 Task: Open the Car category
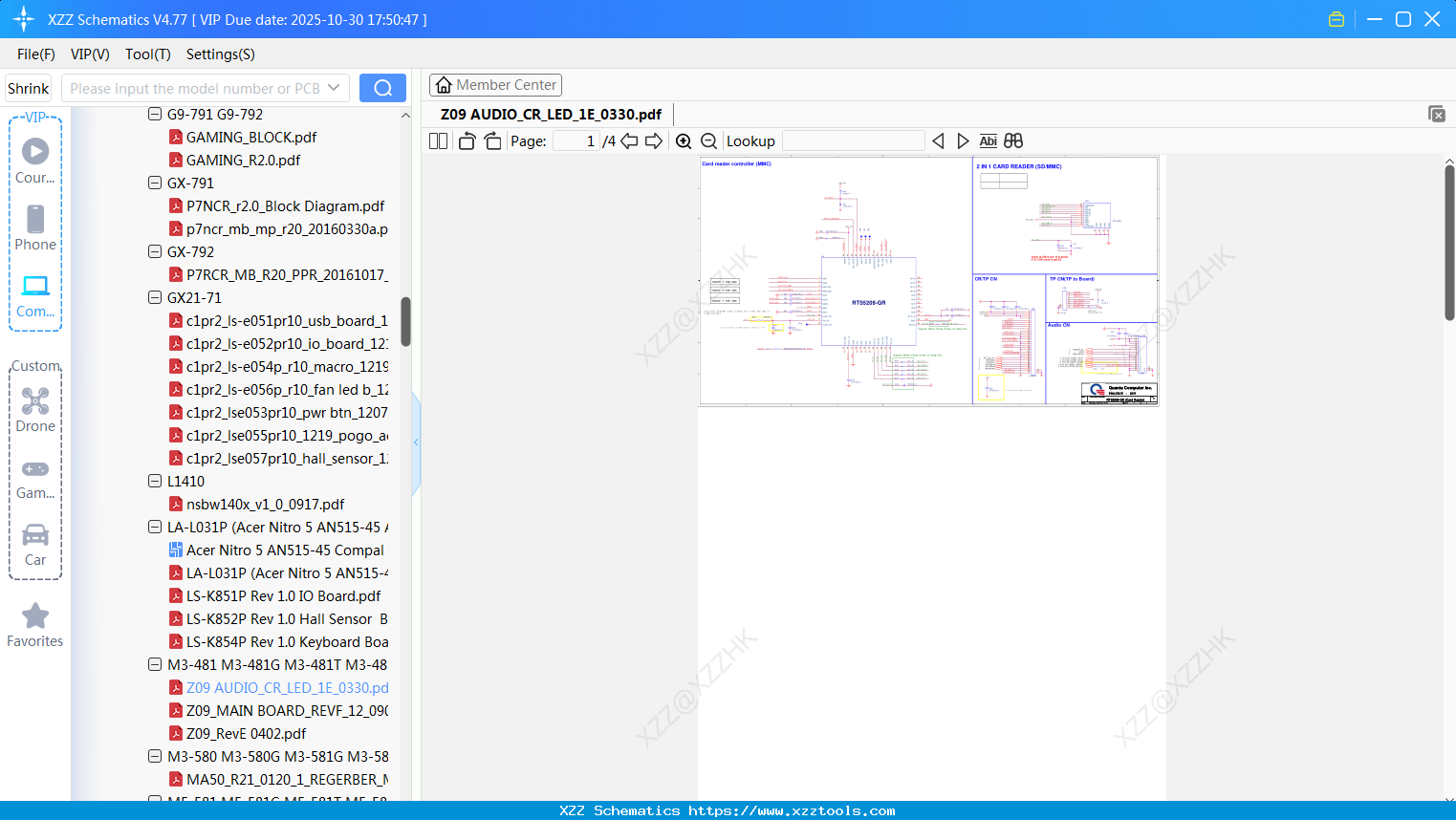[x=35, y=545]
